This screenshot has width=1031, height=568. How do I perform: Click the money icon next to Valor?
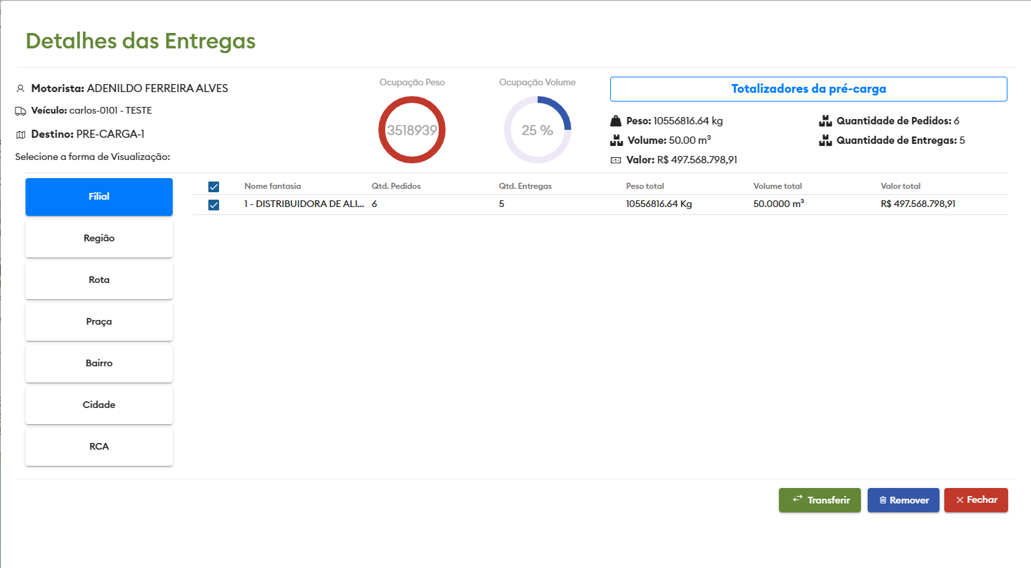click(x=616, y=160)
